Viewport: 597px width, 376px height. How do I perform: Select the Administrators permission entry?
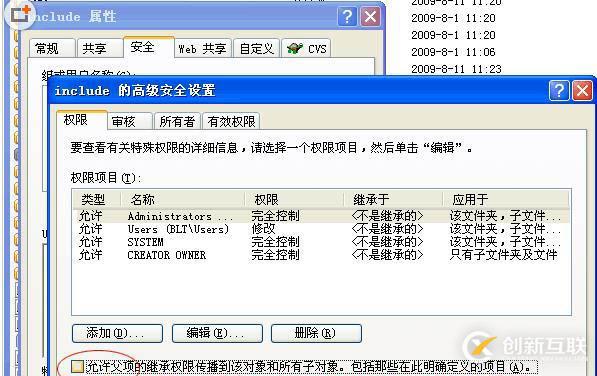(321, 216)
